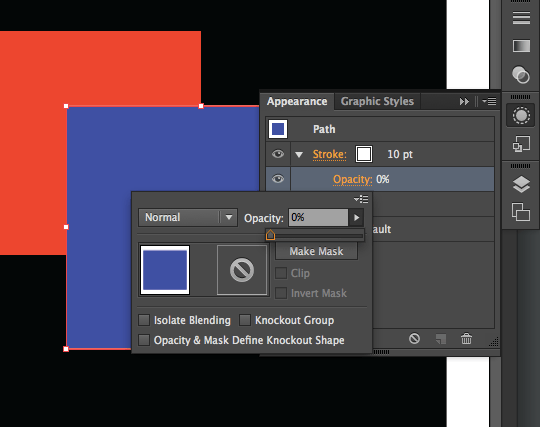Open the Appearance panel dock icon

tap(521, 115)
